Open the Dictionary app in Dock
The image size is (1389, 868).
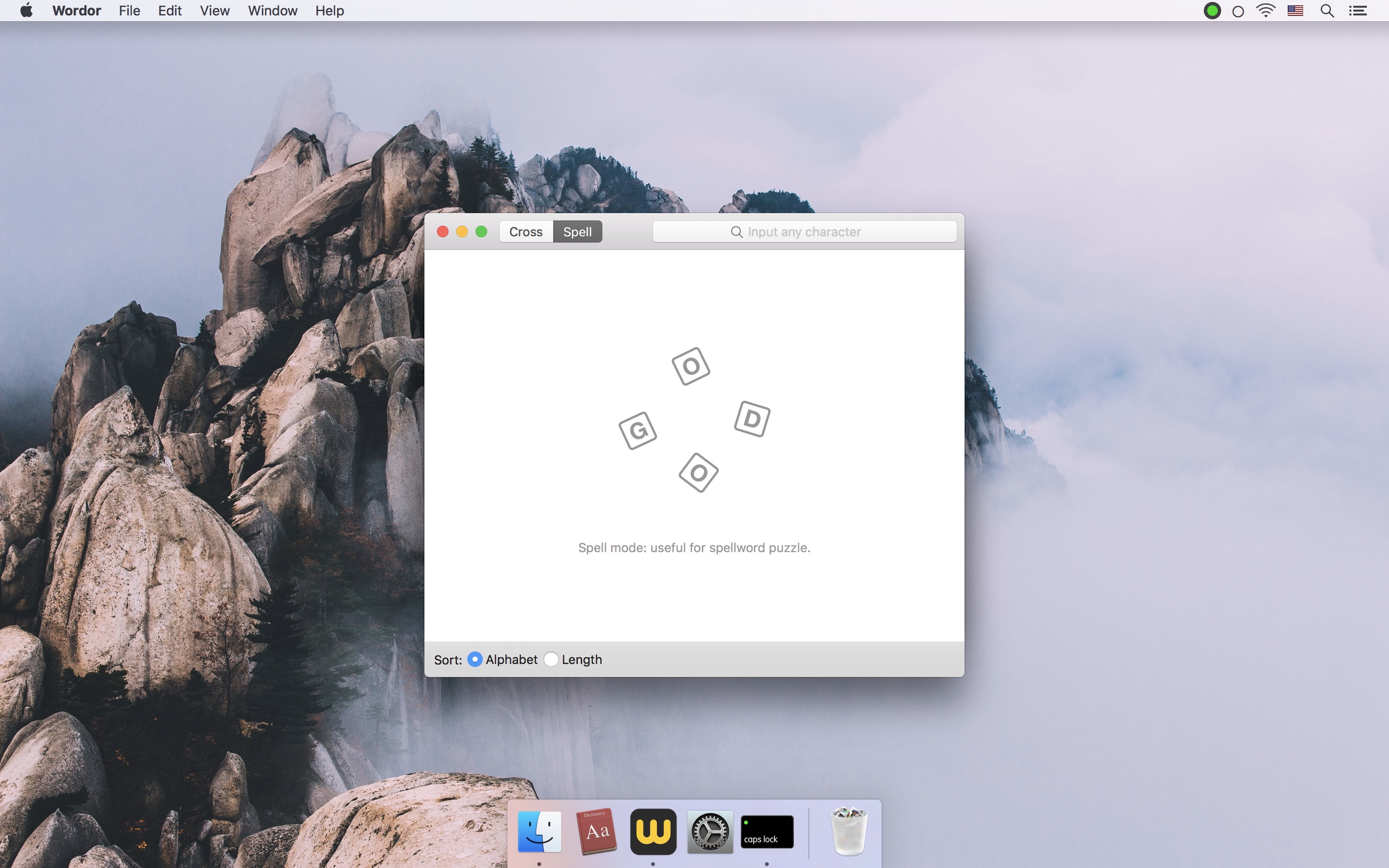pyautogui.click(x=596, y=831)
